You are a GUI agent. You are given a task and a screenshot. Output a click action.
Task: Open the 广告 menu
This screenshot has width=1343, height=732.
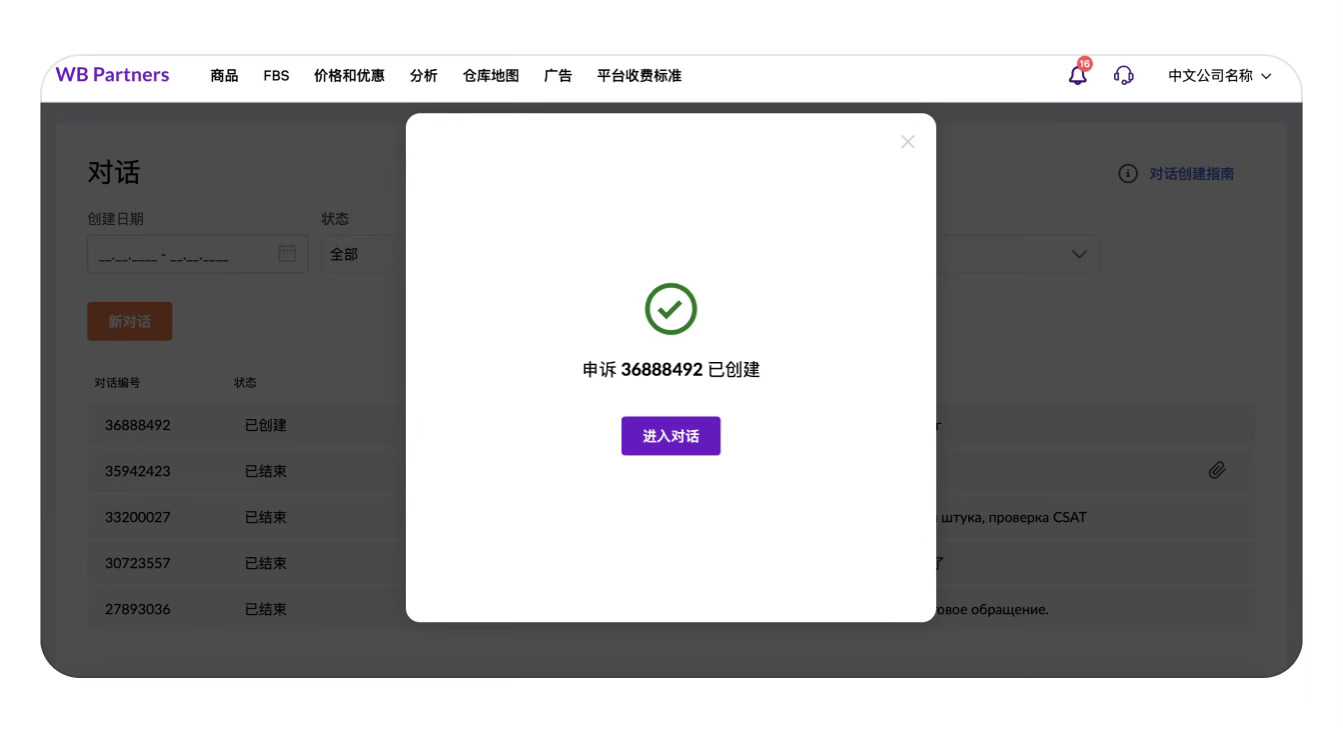(558, 76)
